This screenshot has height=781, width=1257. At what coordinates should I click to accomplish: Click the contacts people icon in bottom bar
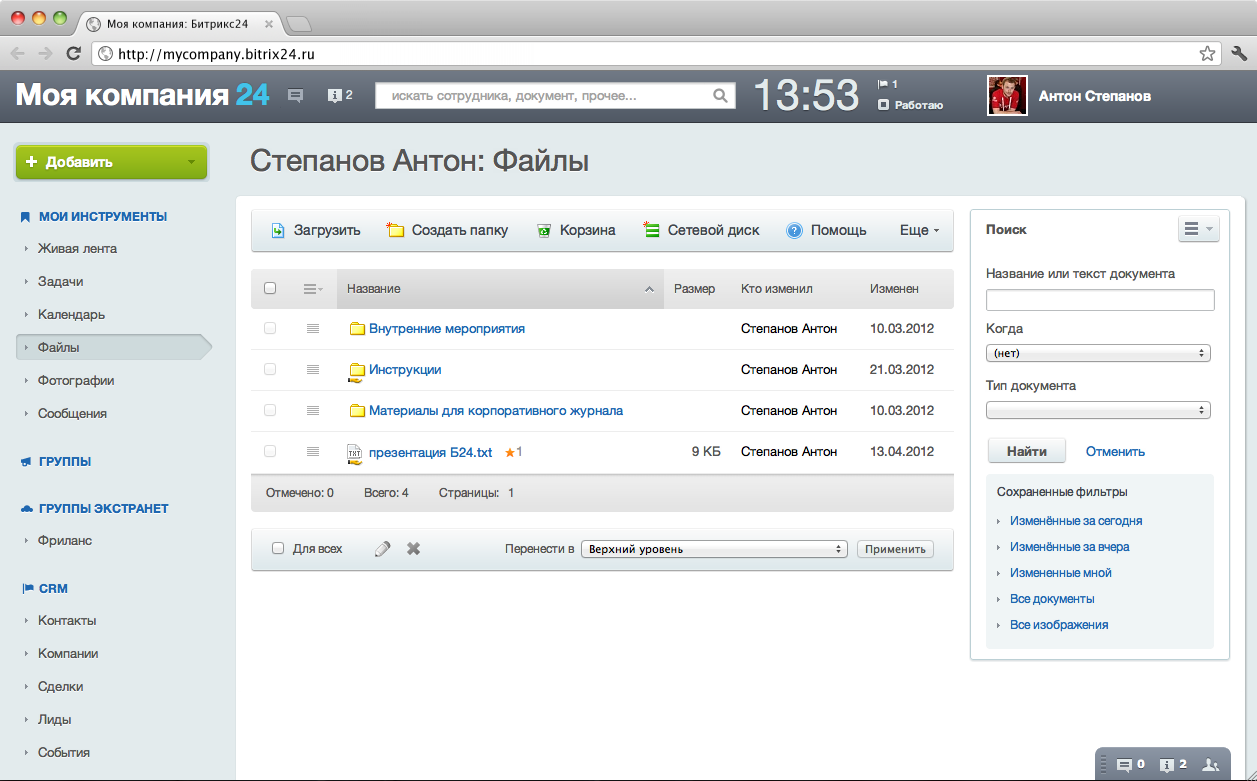[x=1211, y=765]
